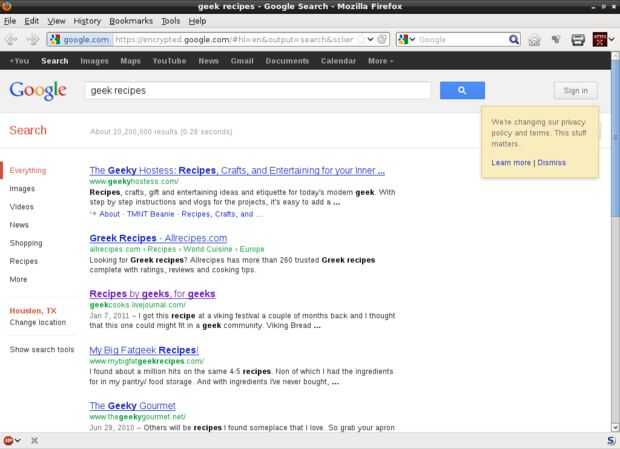This screenshot has width=620, height=449.
Task: Open the search engine selector dropdown
Action: [406, 40]
